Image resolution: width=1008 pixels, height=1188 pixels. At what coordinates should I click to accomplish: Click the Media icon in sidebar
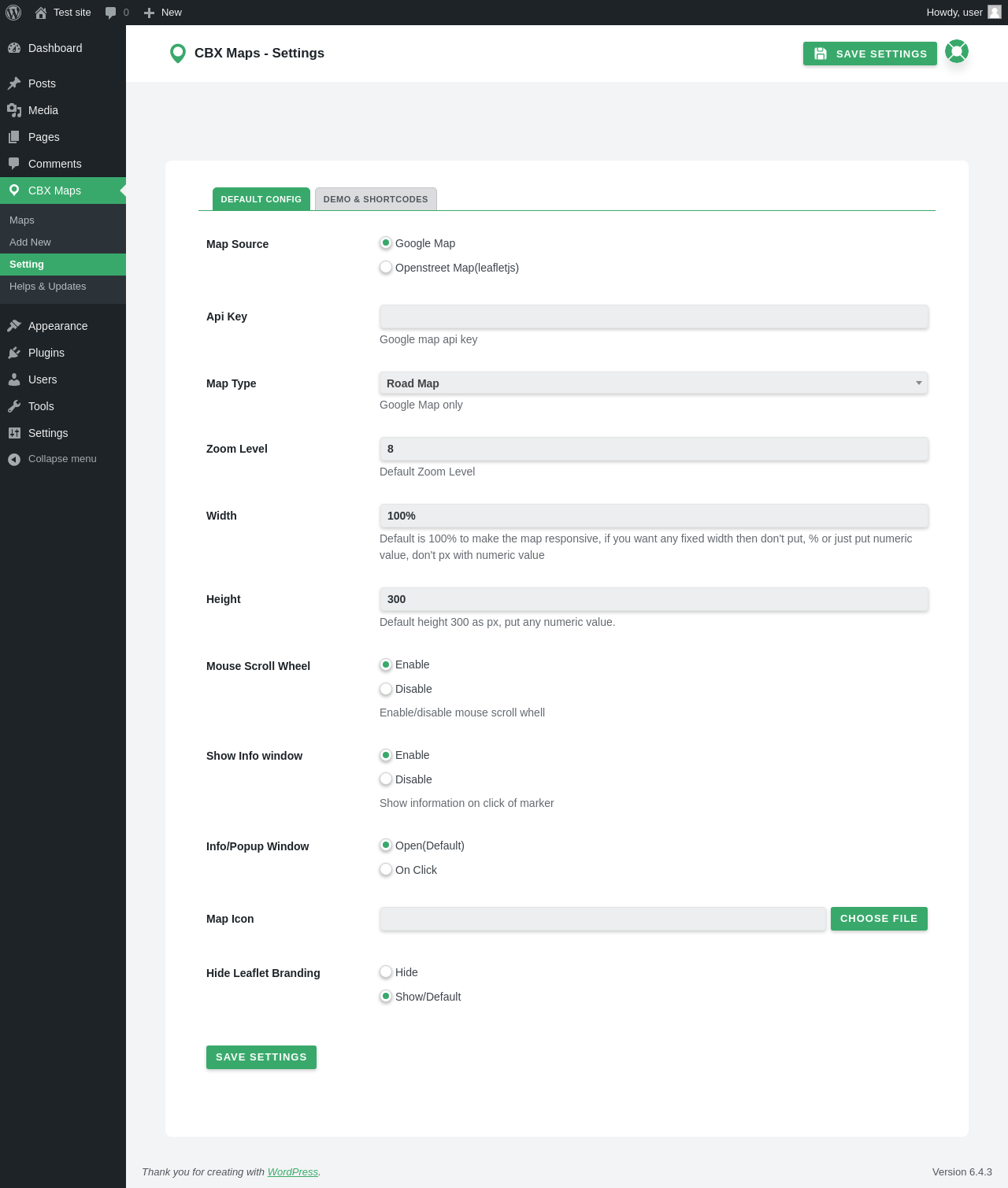(x=14, y=110)
